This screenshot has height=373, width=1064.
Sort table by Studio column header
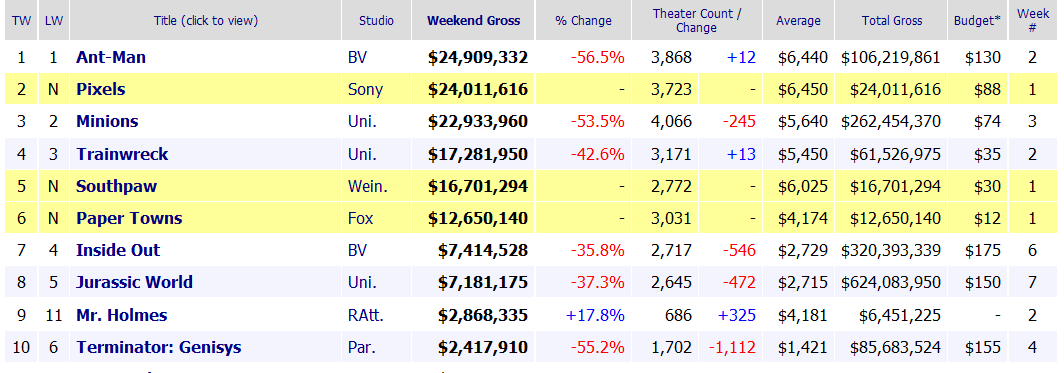377,20
